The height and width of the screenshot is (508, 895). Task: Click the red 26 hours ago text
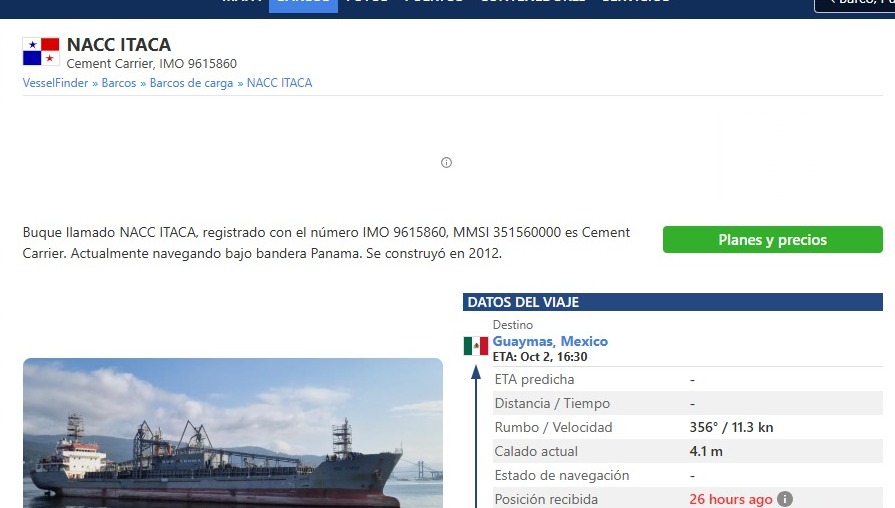click(x=731, y=499)
